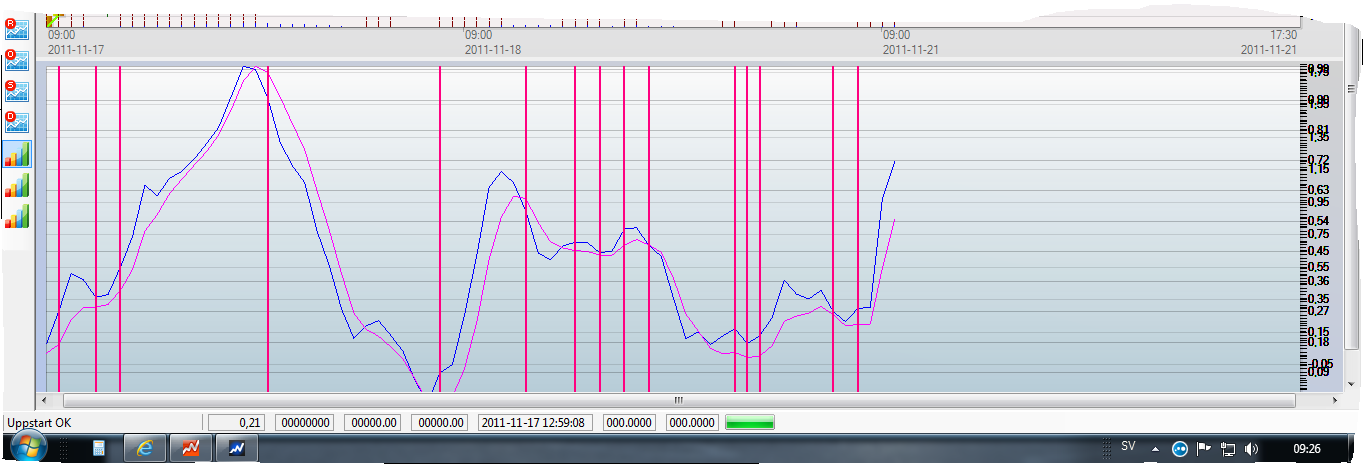Switch to the blue chart app in taskbar
The image size is (1363, 464).
[237, 449]
